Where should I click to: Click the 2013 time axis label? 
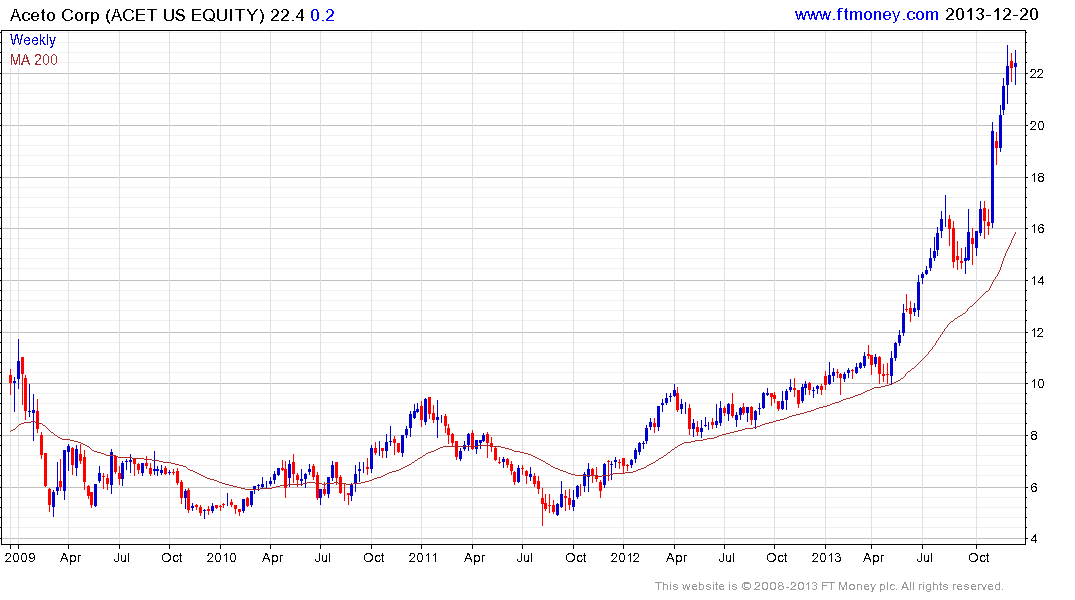826,557
